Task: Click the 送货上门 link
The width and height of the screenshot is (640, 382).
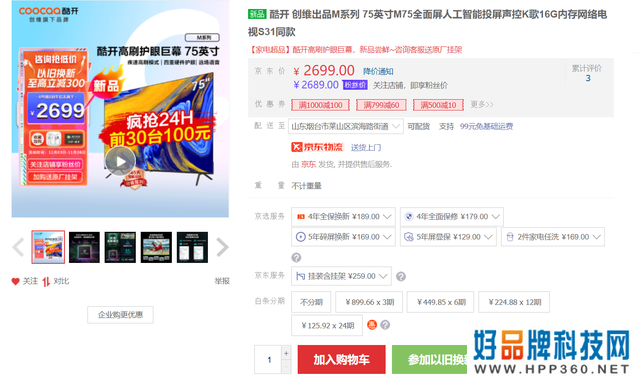Action: pyautogui.click(x=366, y=147)
